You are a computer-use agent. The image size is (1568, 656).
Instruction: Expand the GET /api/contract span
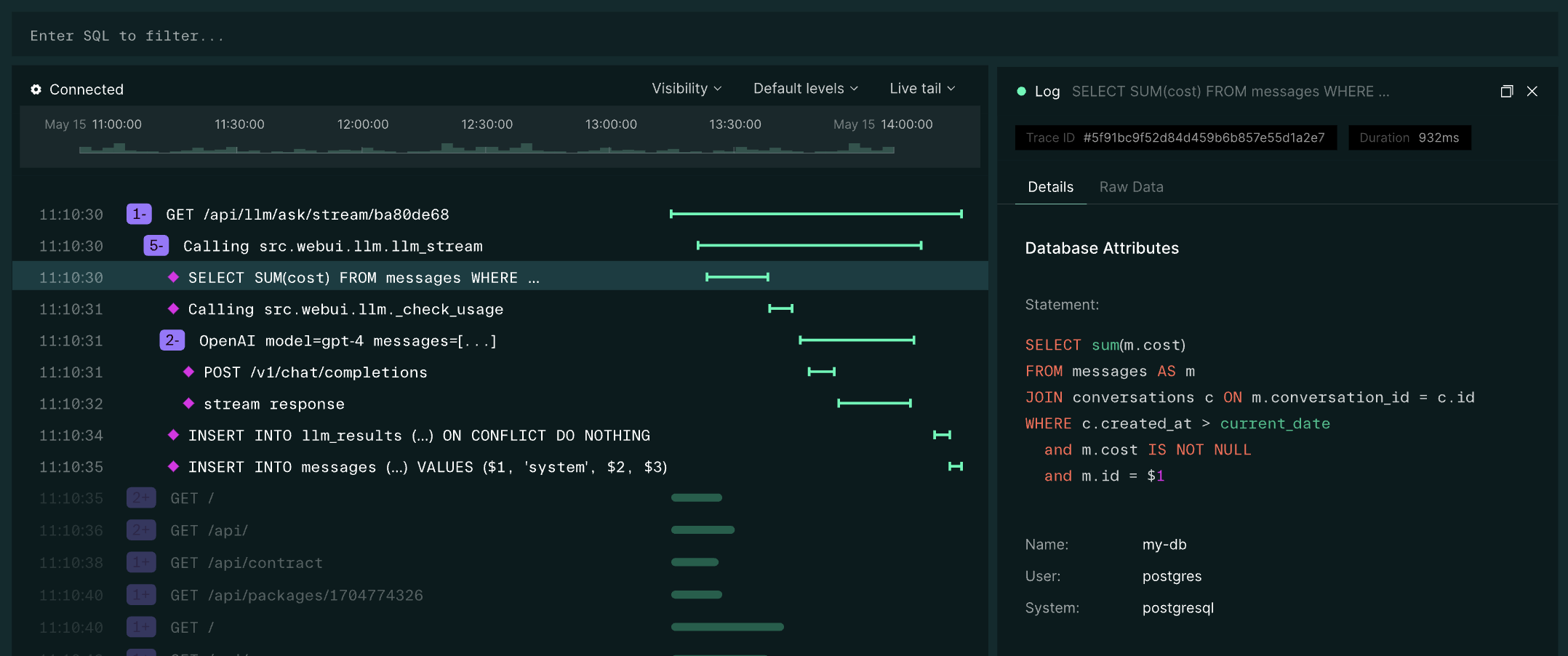pos(141,562)
